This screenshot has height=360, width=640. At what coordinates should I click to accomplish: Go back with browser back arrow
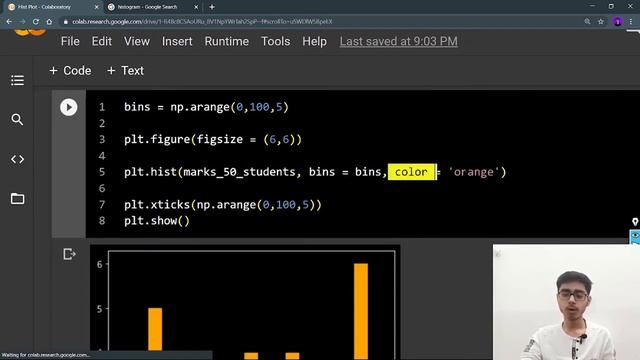(9, 22)
